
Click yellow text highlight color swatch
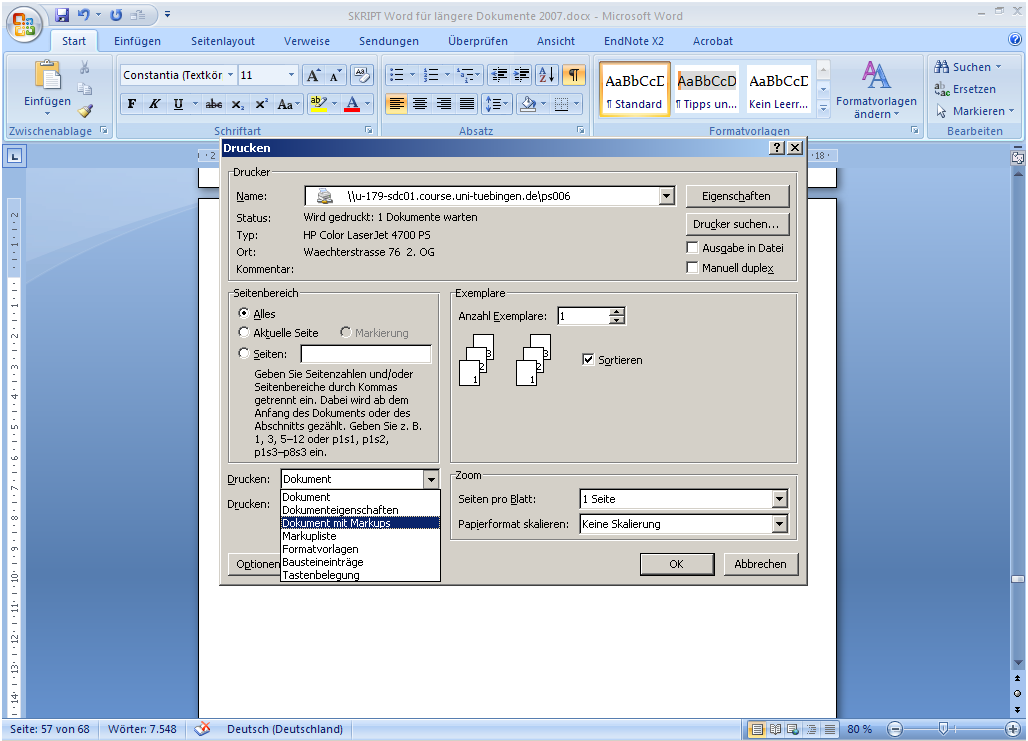coord(319,104)
